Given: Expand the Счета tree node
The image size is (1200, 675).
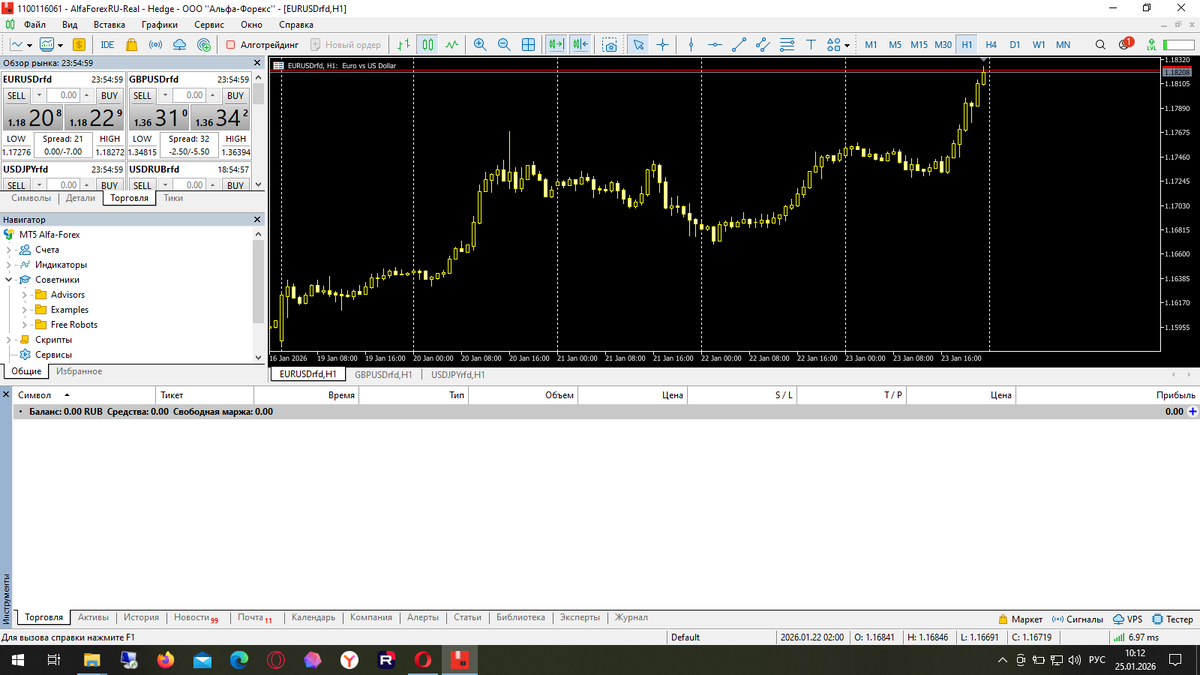Looking at the screenshot, I should [8, 250].
